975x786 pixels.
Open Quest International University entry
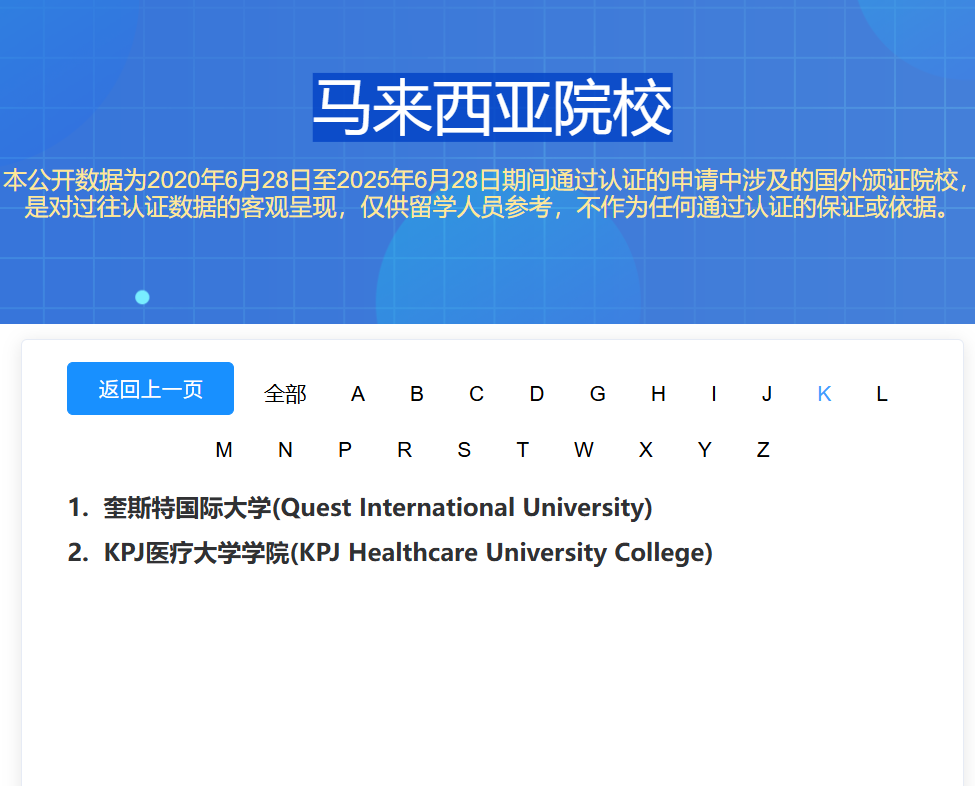pos(377,508)
